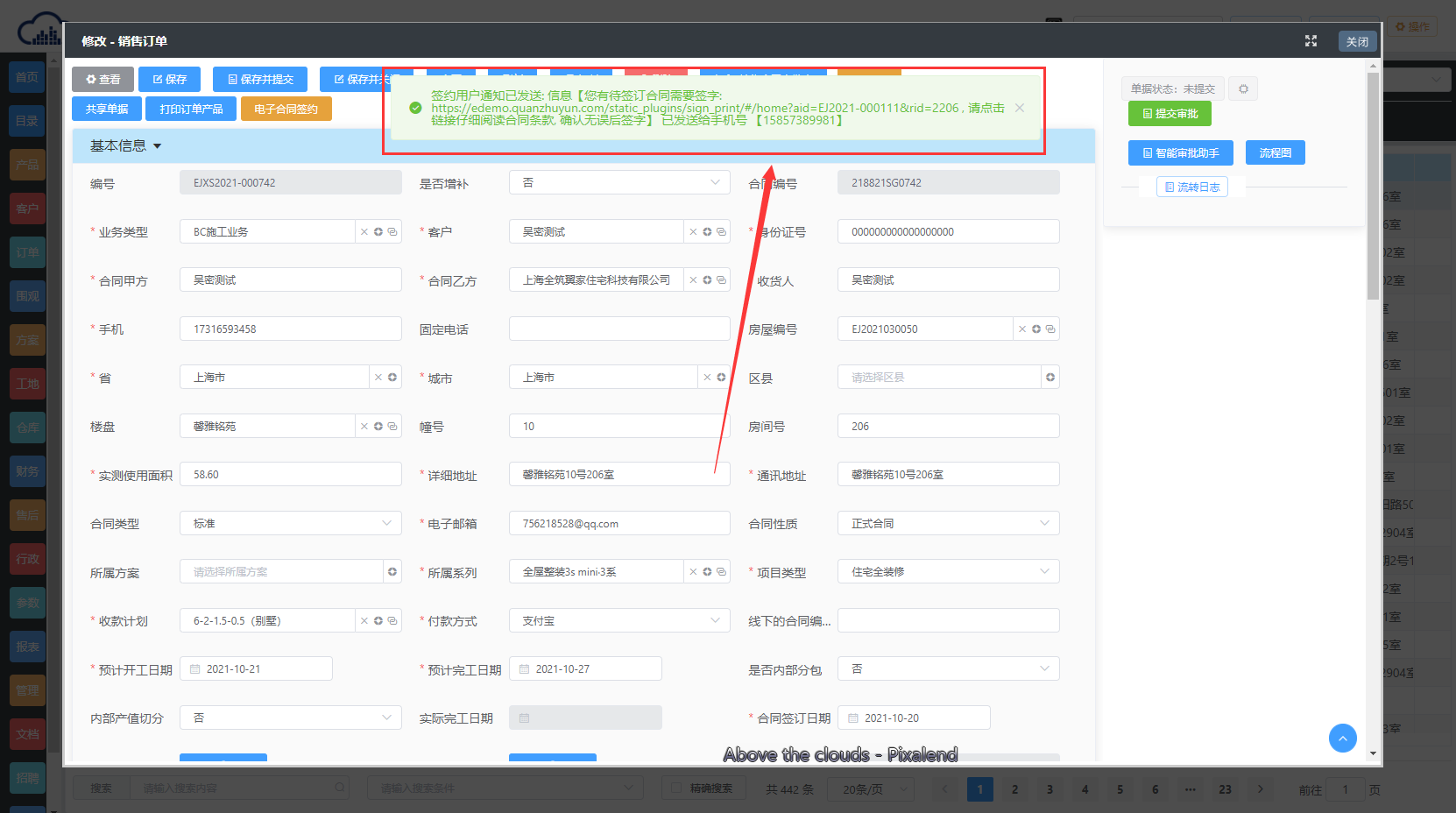Click the plus-circle icon in 区县 field
This screenshot has width=1456, height=813.
pyautogui.click(x=1050, y=378)
